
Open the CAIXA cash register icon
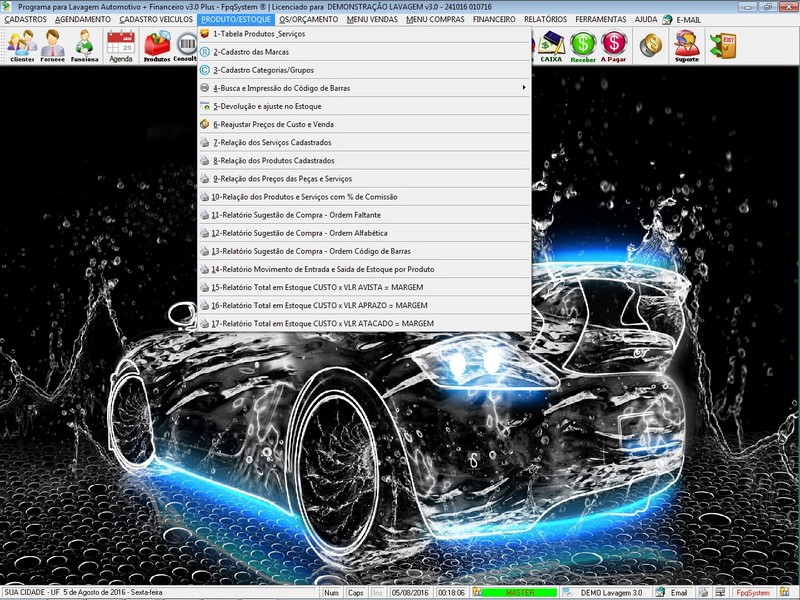(551, 45)
